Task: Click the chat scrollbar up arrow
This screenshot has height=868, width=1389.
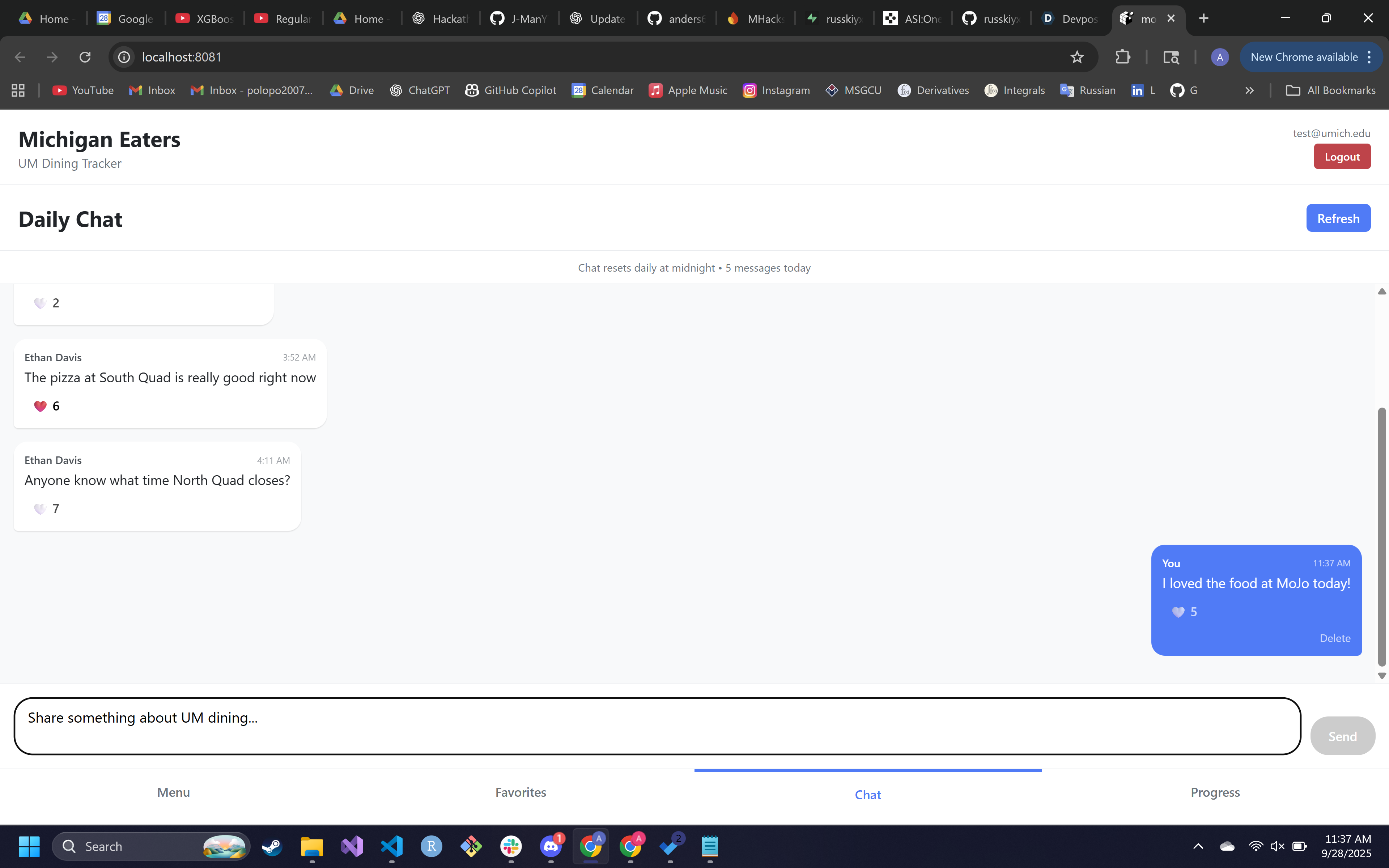Action: pos(1381,292)
